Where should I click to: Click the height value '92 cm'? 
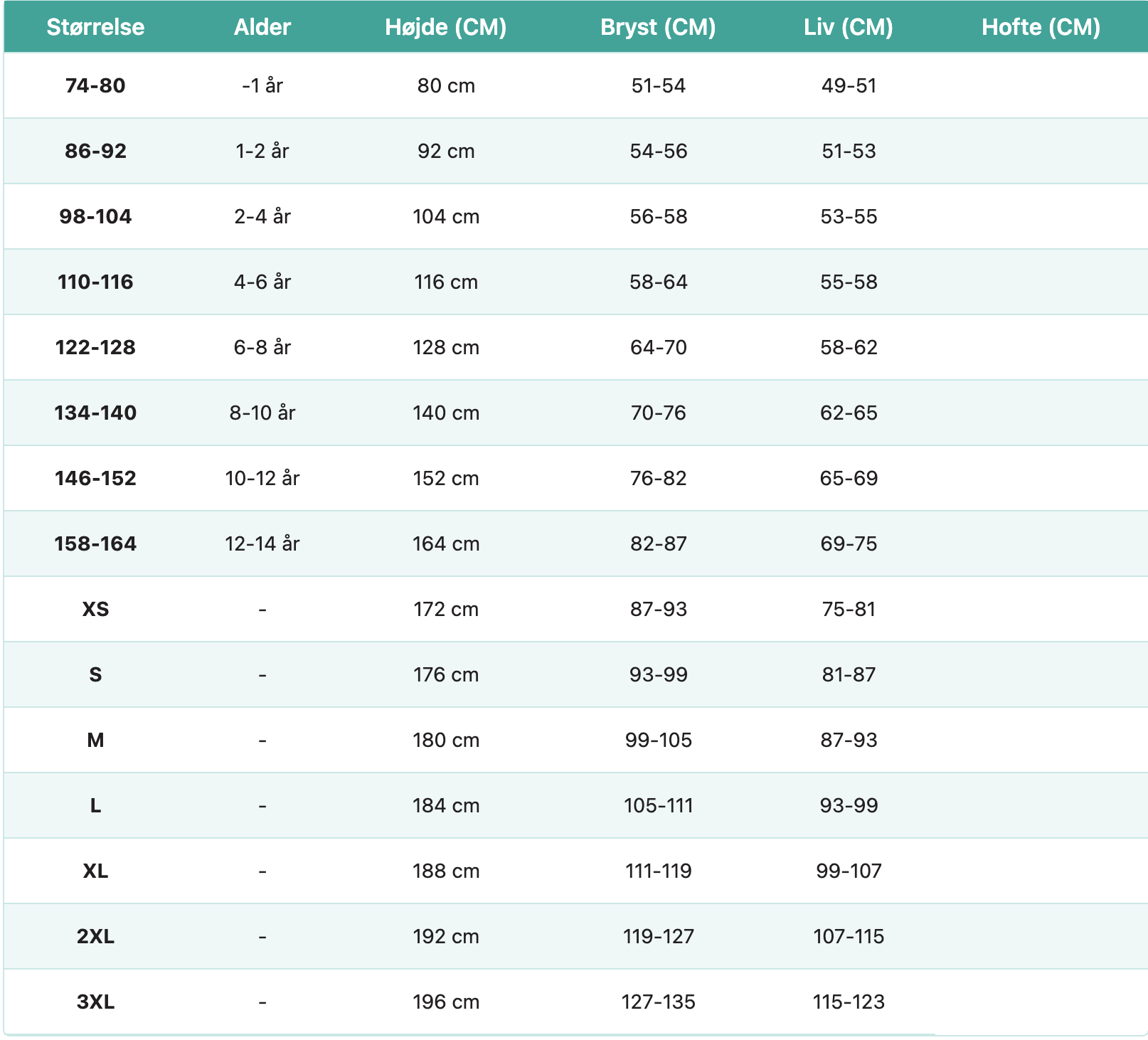click(x=446, y=151)
